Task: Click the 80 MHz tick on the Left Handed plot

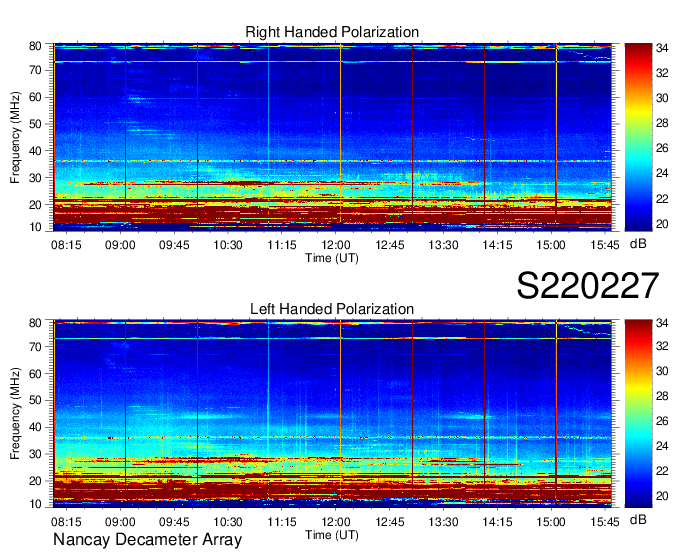Action: click(35, 323)
